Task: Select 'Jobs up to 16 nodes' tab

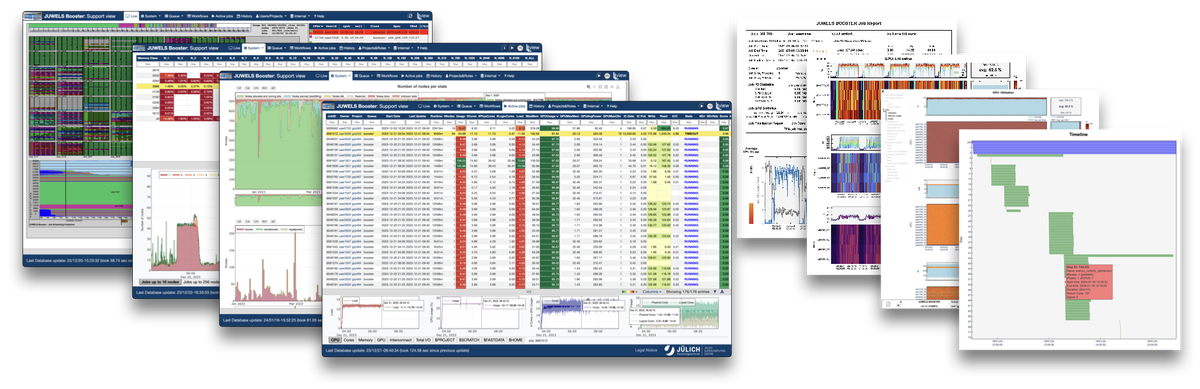Action: 160,282
